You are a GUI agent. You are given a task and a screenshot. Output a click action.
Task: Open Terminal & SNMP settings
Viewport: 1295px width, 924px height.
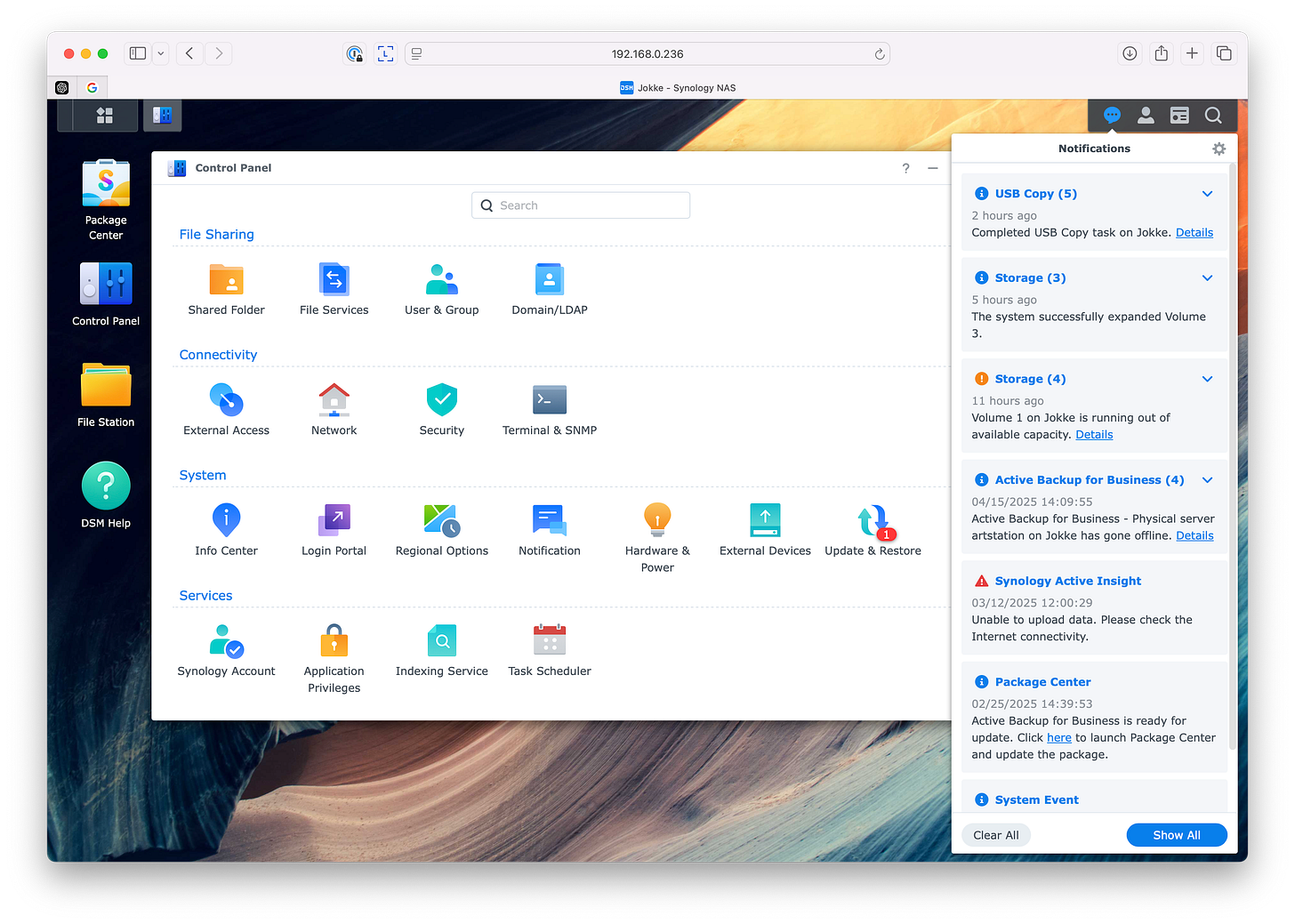click(x=550, y=410)
